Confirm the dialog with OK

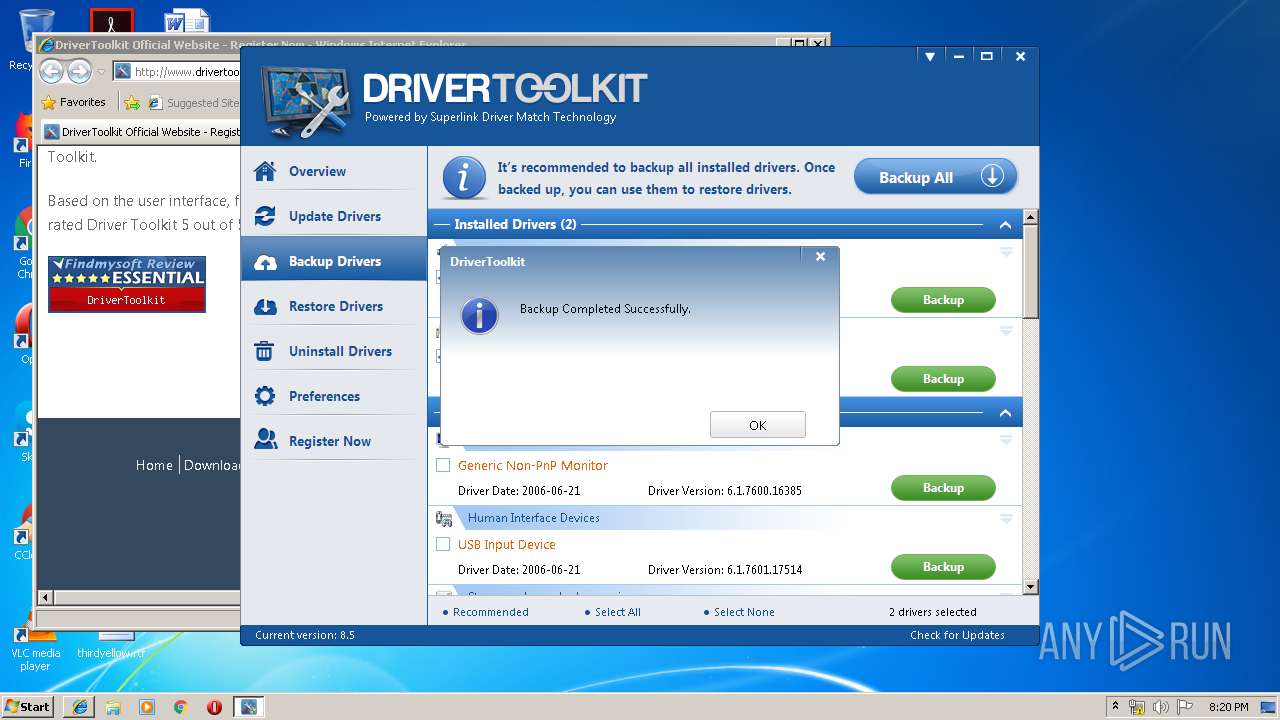click(757, 425)
